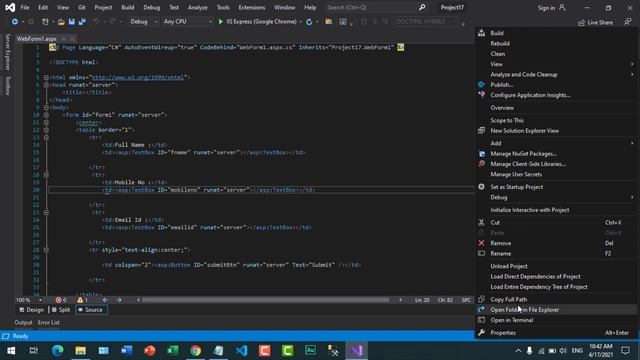The image size is (640, 360).
Task: Click Manage Client-Side Libraries icon
Action: click(x=482, y=164)
